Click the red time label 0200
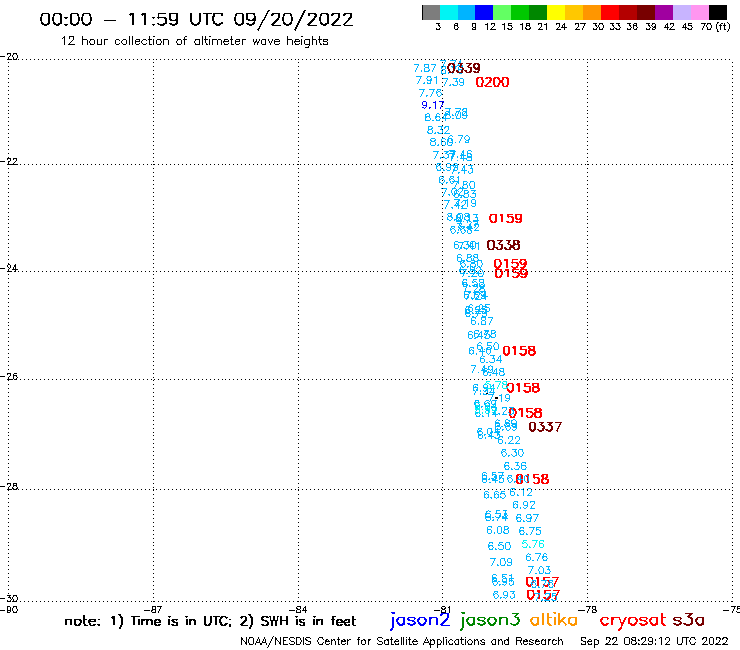Image resolution: width=740 pixels, height=650 pixels. coord(492,83)
